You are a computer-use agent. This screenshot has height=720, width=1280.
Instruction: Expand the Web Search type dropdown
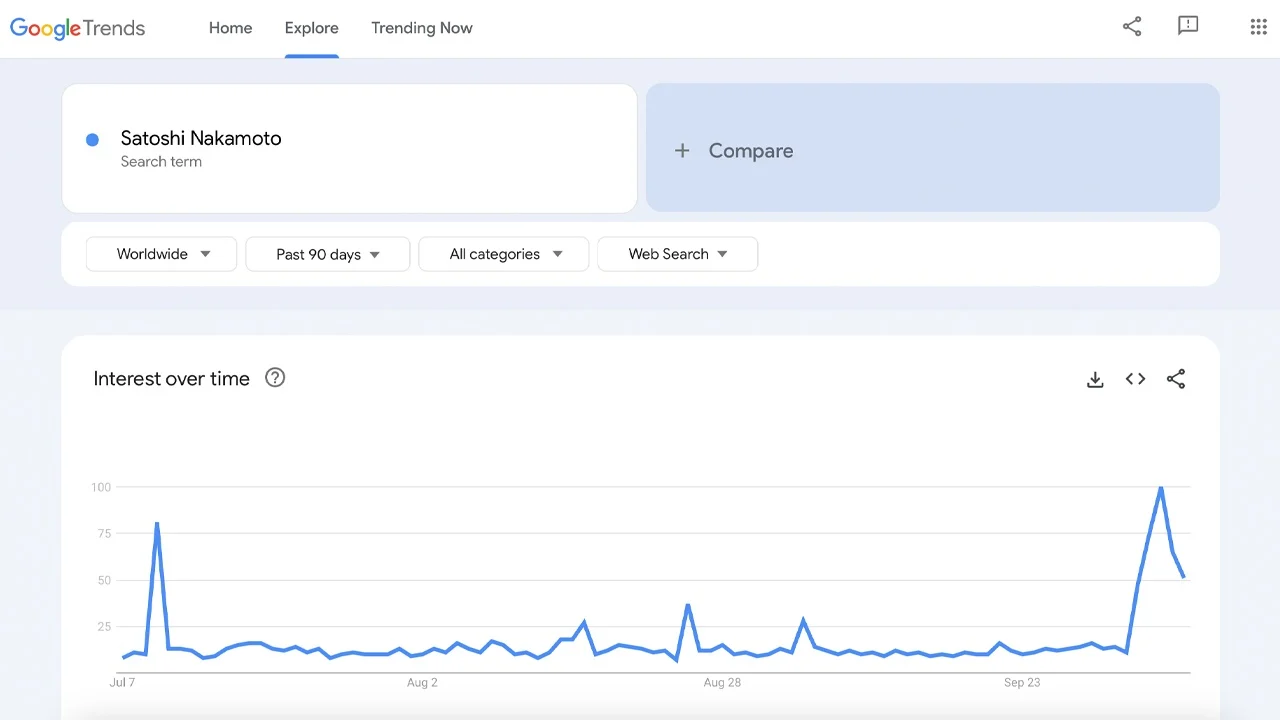[x=677, y=254]
